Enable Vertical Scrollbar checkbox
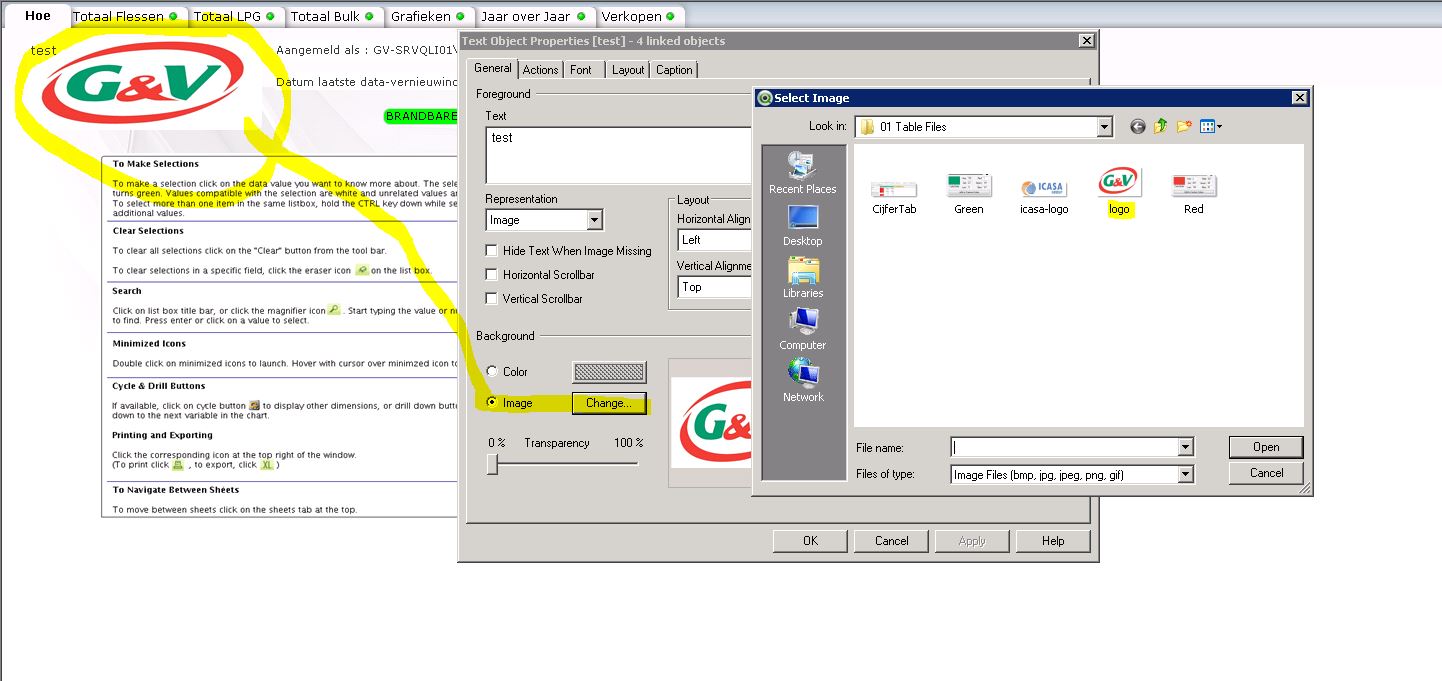This screenshot has width=1442, height=681. [492, 299]
